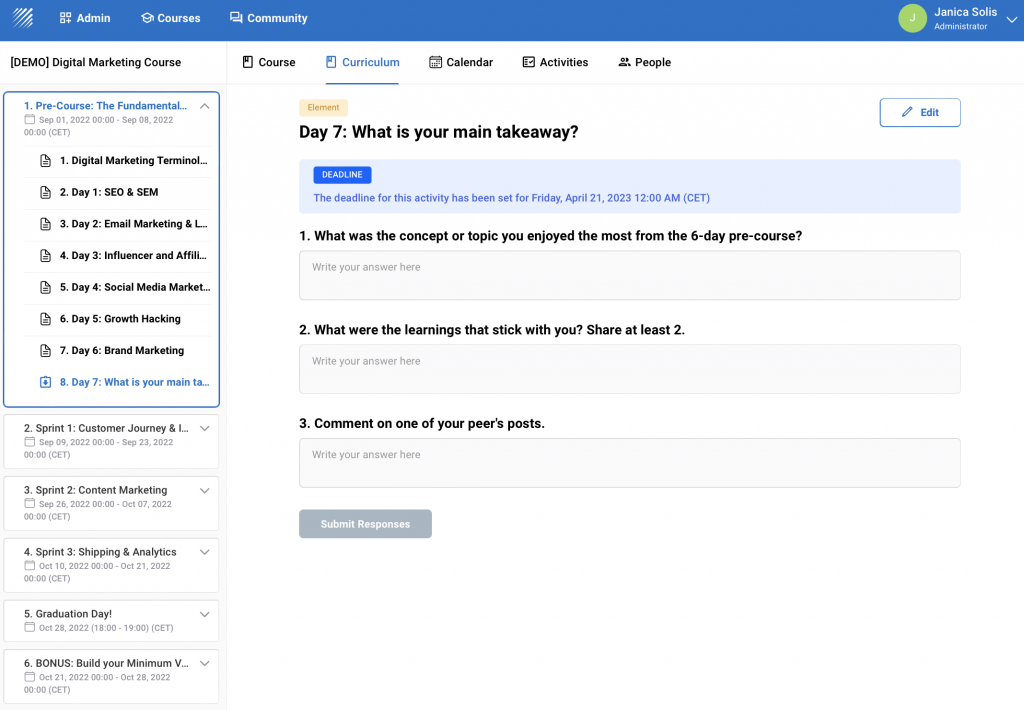The height and width of the screenshot is (710, 1024).
Task: Open the Community menu in top bar
Action: [x=268, y=18]
